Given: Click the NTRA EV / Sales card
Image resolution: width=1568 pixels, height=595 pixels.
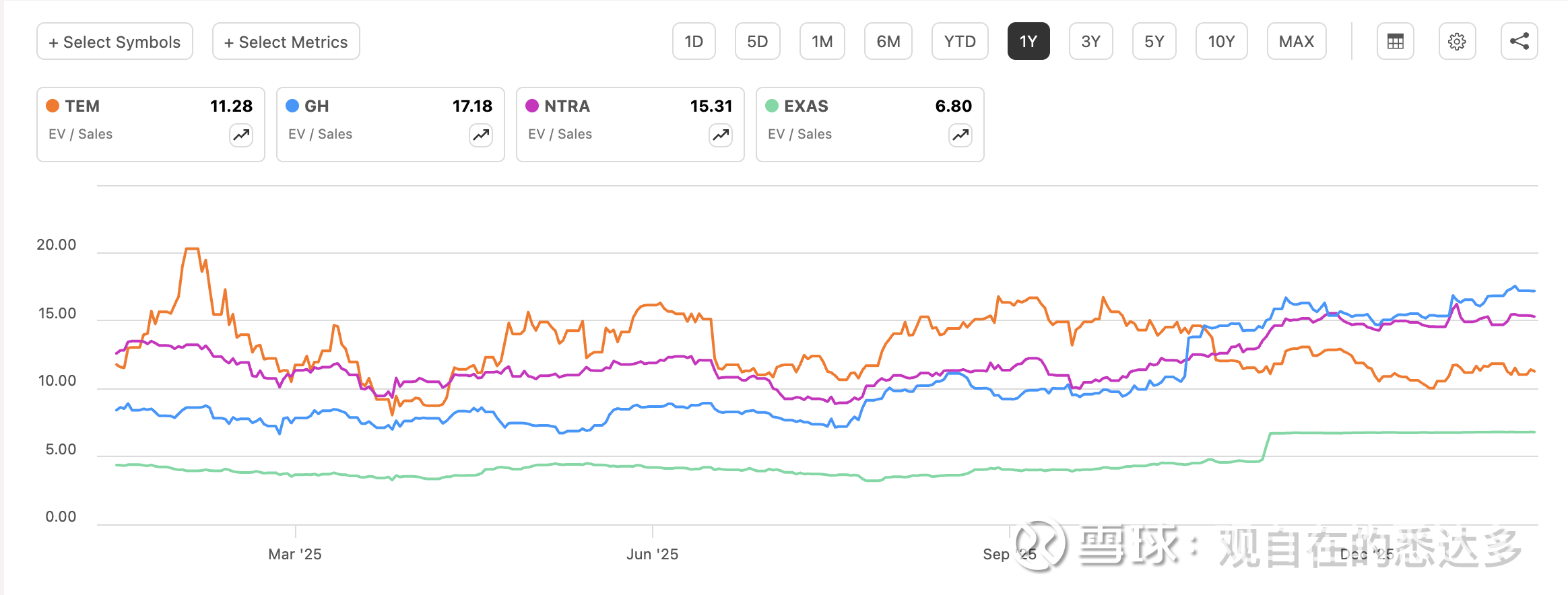Looking at the screenshot, I should tap(630, 125).
